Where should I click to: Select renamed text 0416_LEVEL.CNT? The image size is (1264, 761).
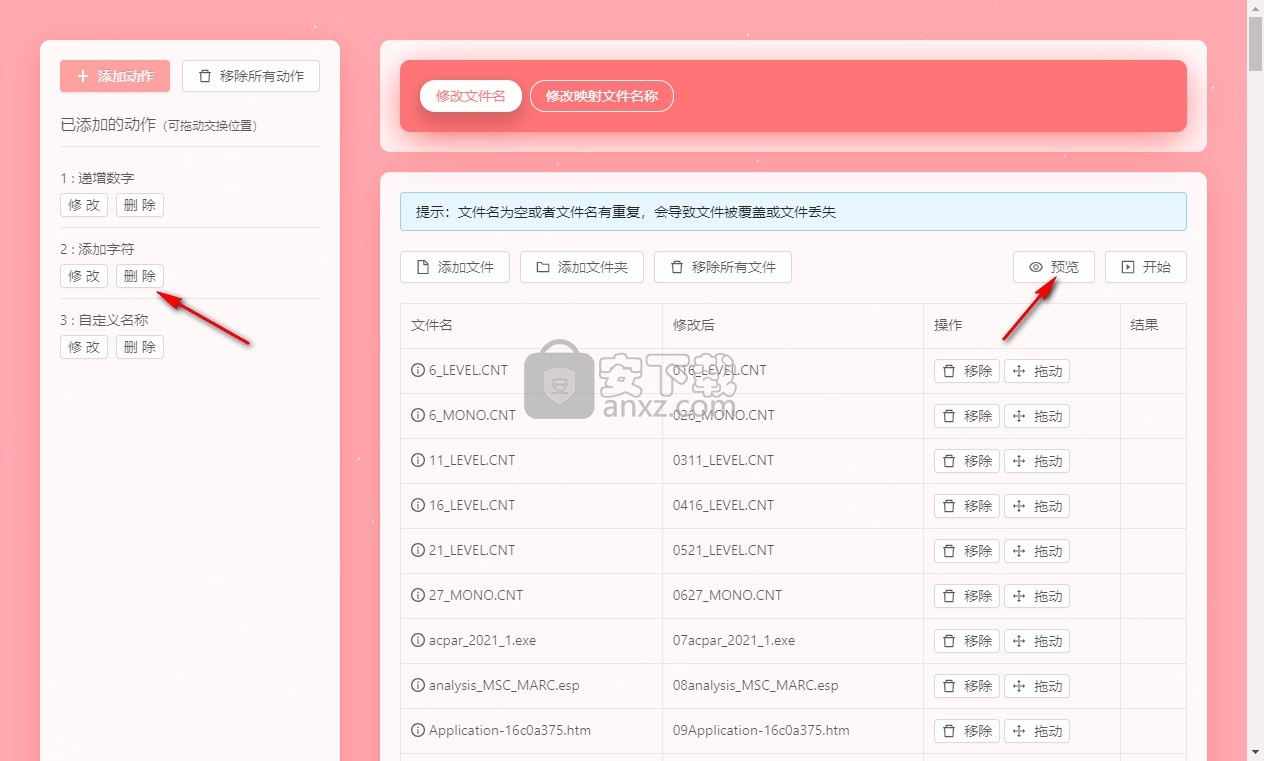723,505
